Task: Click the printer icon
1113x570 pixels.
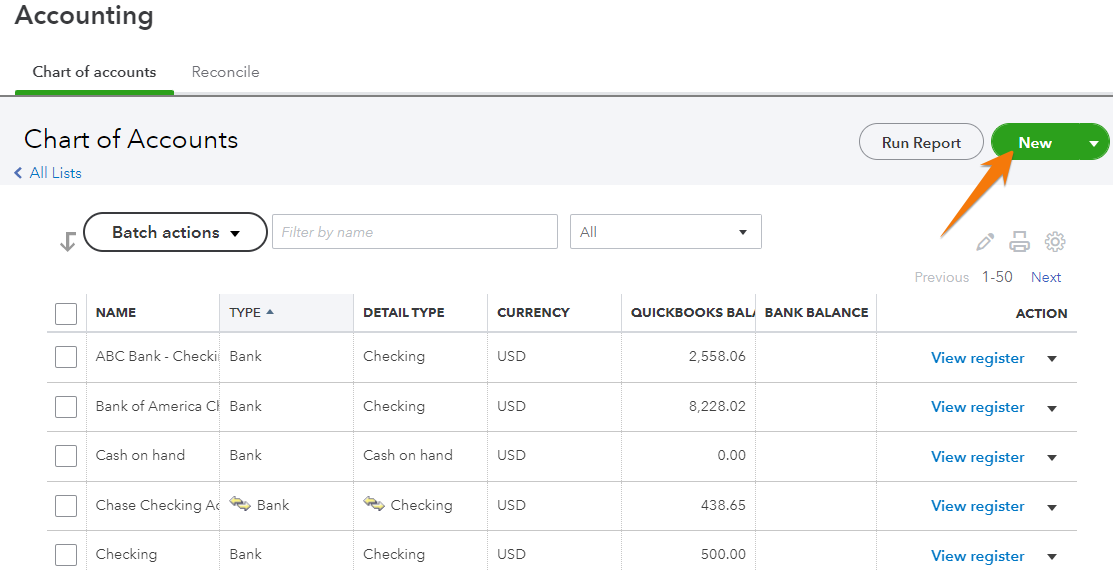Action: [x=1019, y=242]
